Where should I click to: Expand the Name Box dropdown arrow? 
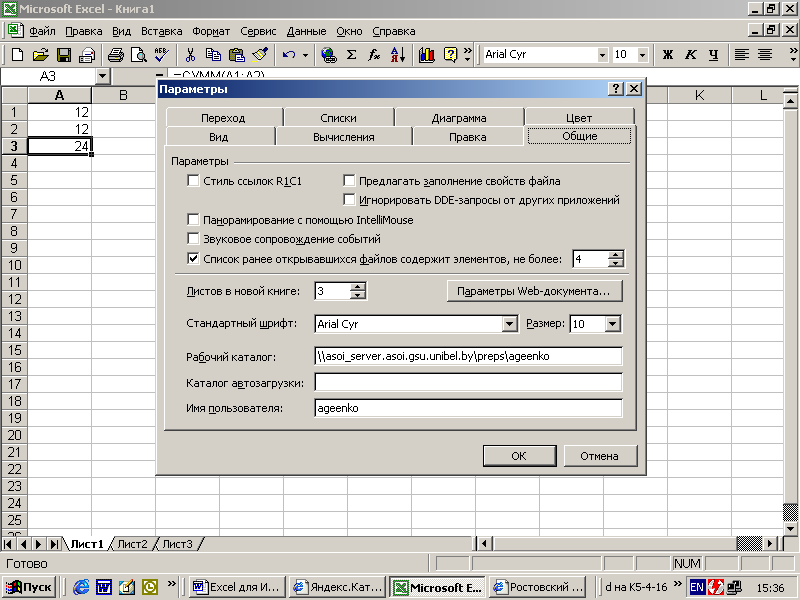tap(103, 76)
